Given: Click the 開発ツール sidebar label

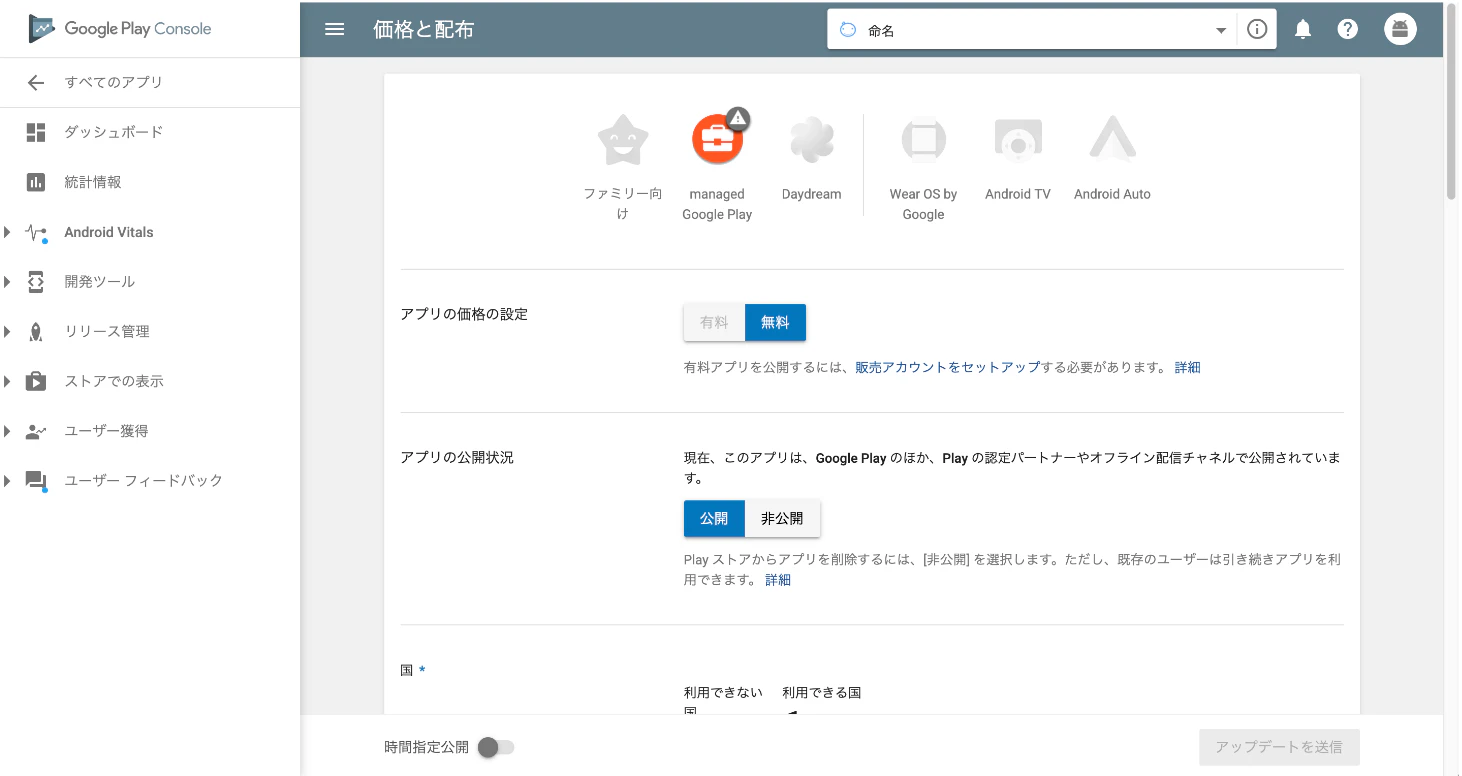Looking at the screenshot, I should click(100, 282).
